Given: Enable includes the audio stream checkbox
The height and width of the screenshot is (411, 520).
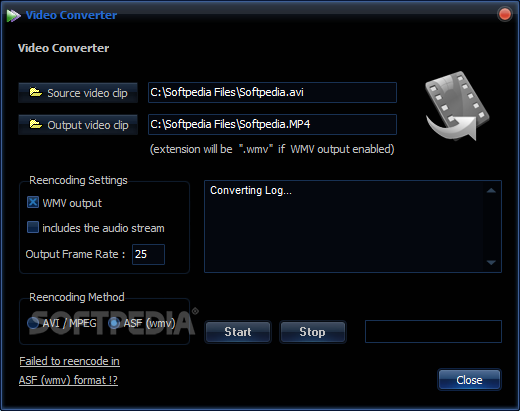Looking at the screenshot, I should pos(33,227).
